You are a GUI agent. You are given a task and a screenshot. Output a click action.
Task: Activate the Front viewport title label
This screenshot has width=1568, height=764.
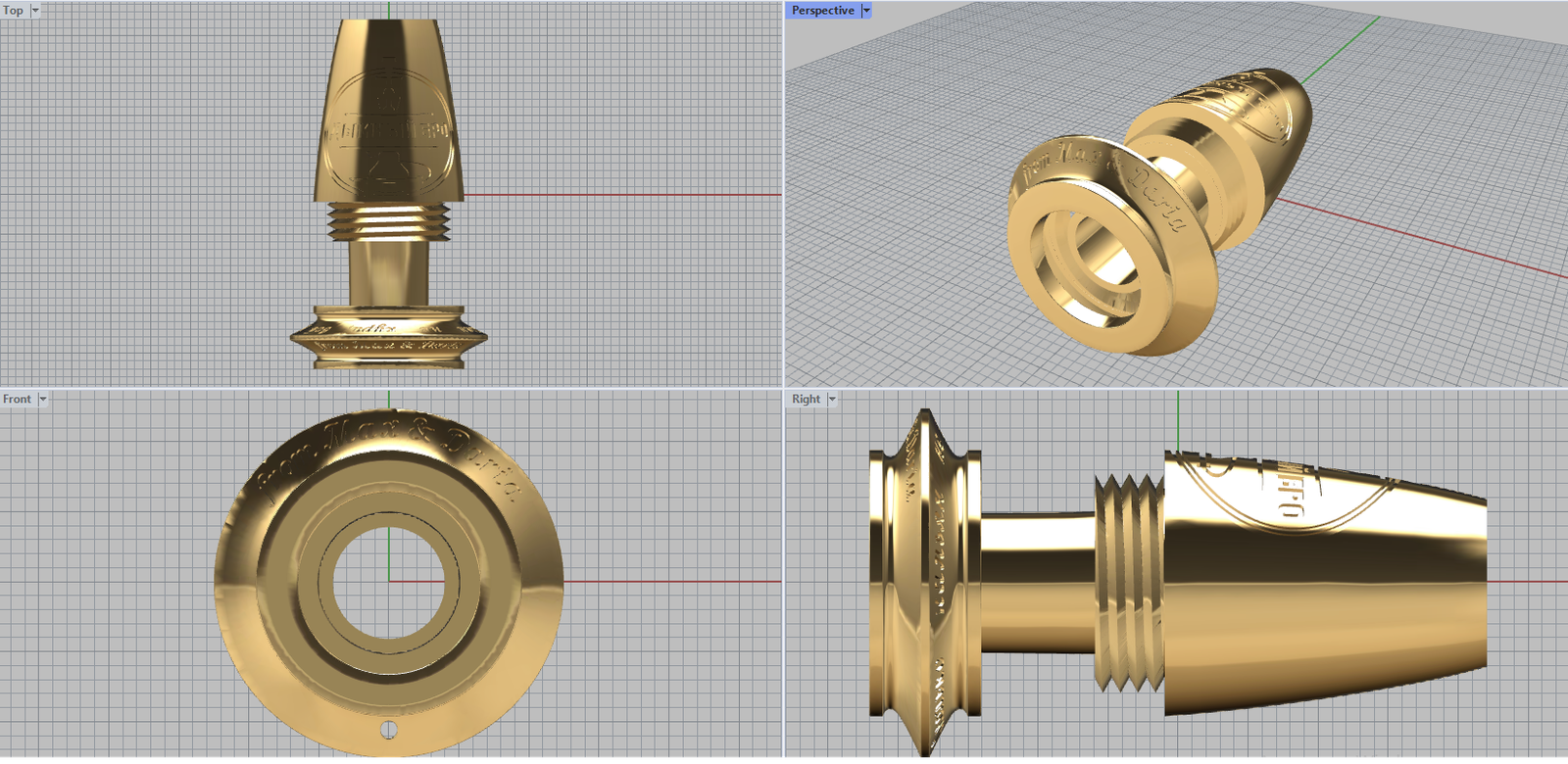click(18, 400)
